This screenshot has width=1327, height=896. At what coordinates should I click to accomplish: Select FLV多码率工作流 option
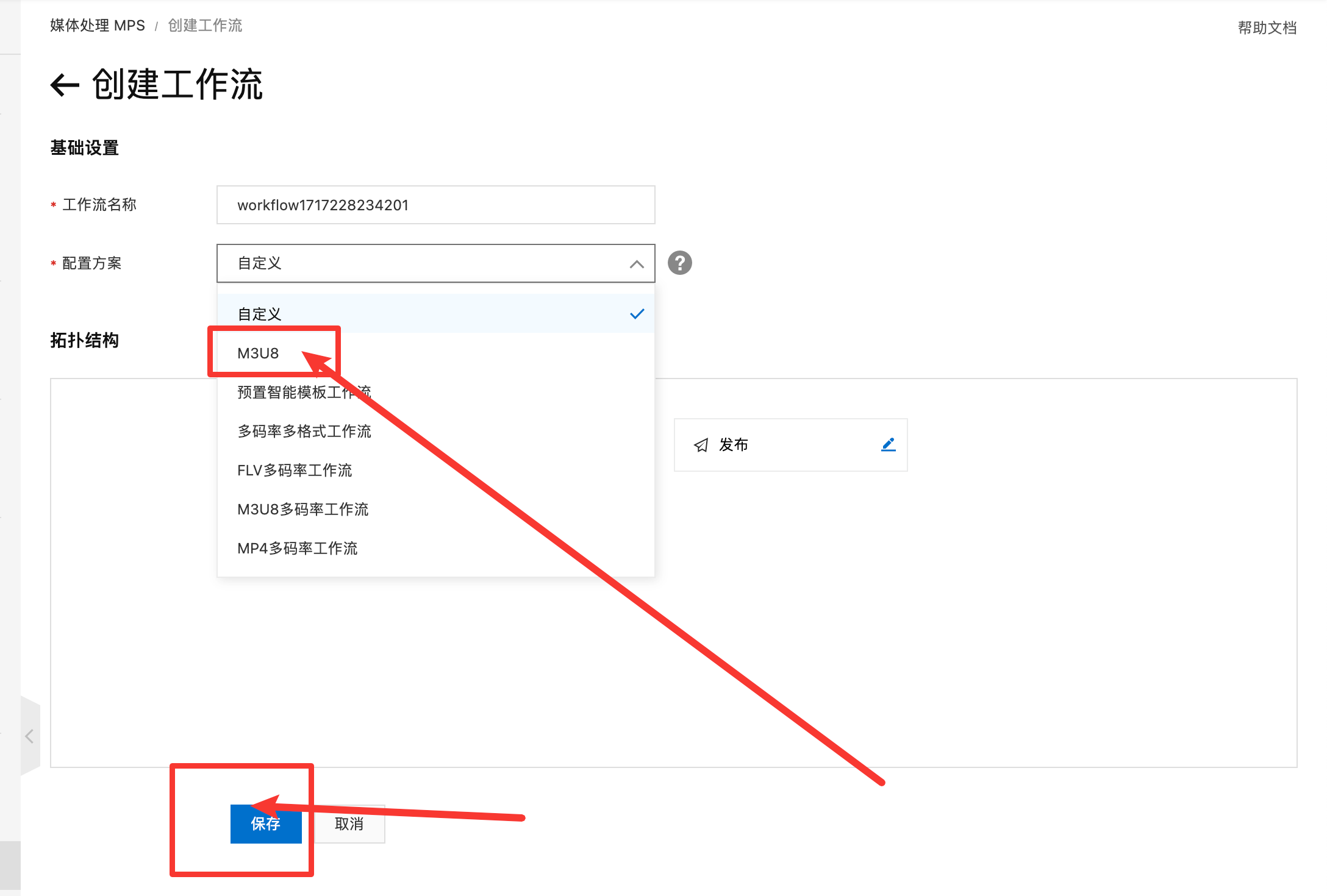point(295,470)
